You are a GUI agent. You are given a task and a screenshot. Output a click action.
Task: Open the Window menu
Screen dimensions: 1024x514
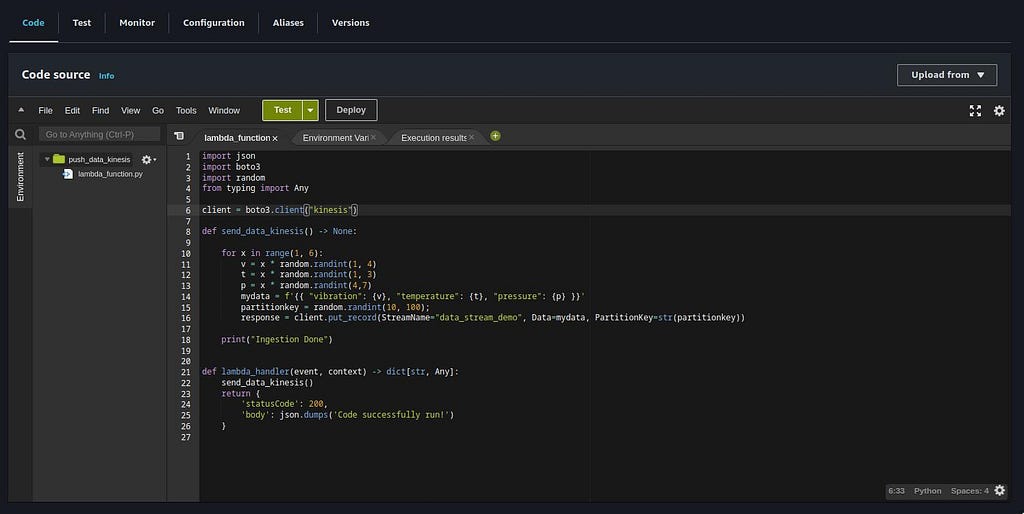tap(224, 110)
